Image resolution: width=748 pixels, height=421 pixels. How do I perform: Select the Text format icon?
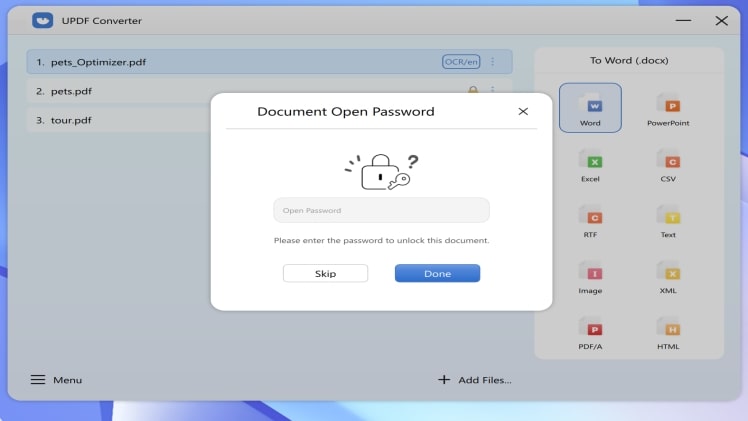[668, 218]
